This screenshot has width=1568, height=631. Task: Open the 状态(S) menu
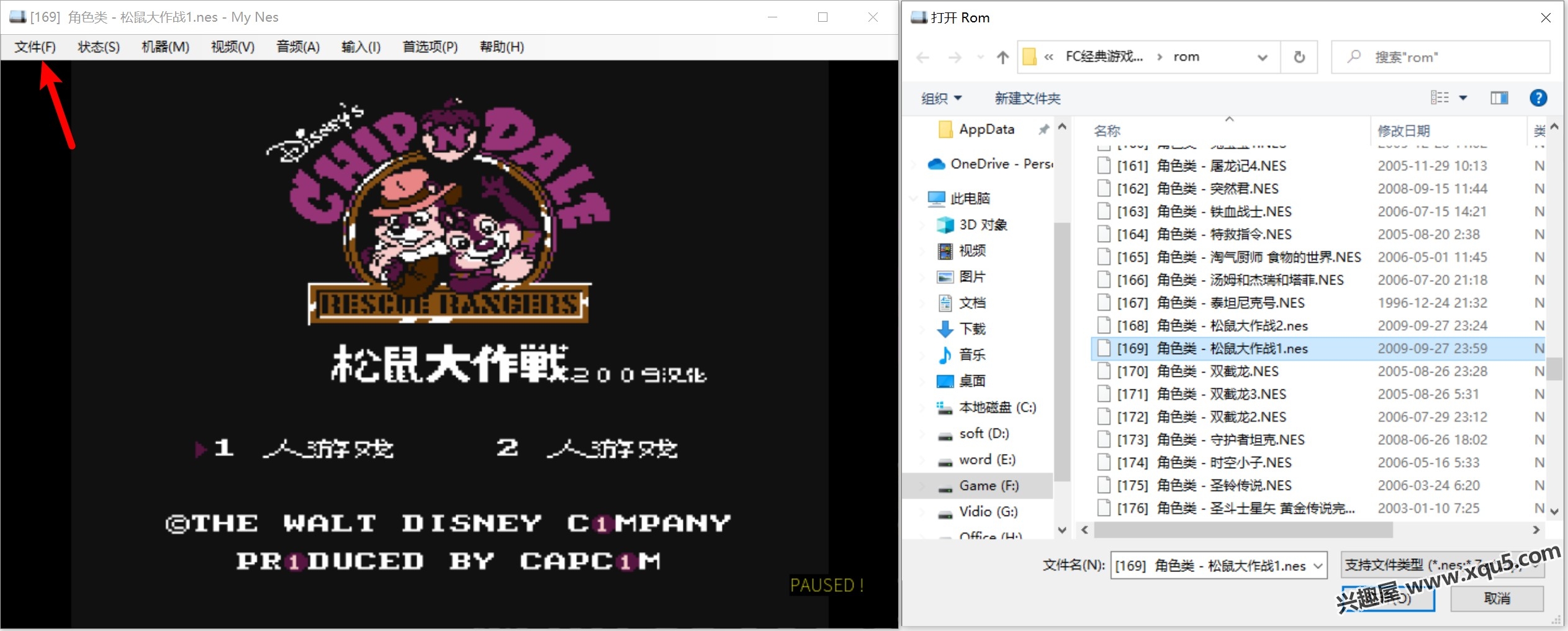(99, 47)
